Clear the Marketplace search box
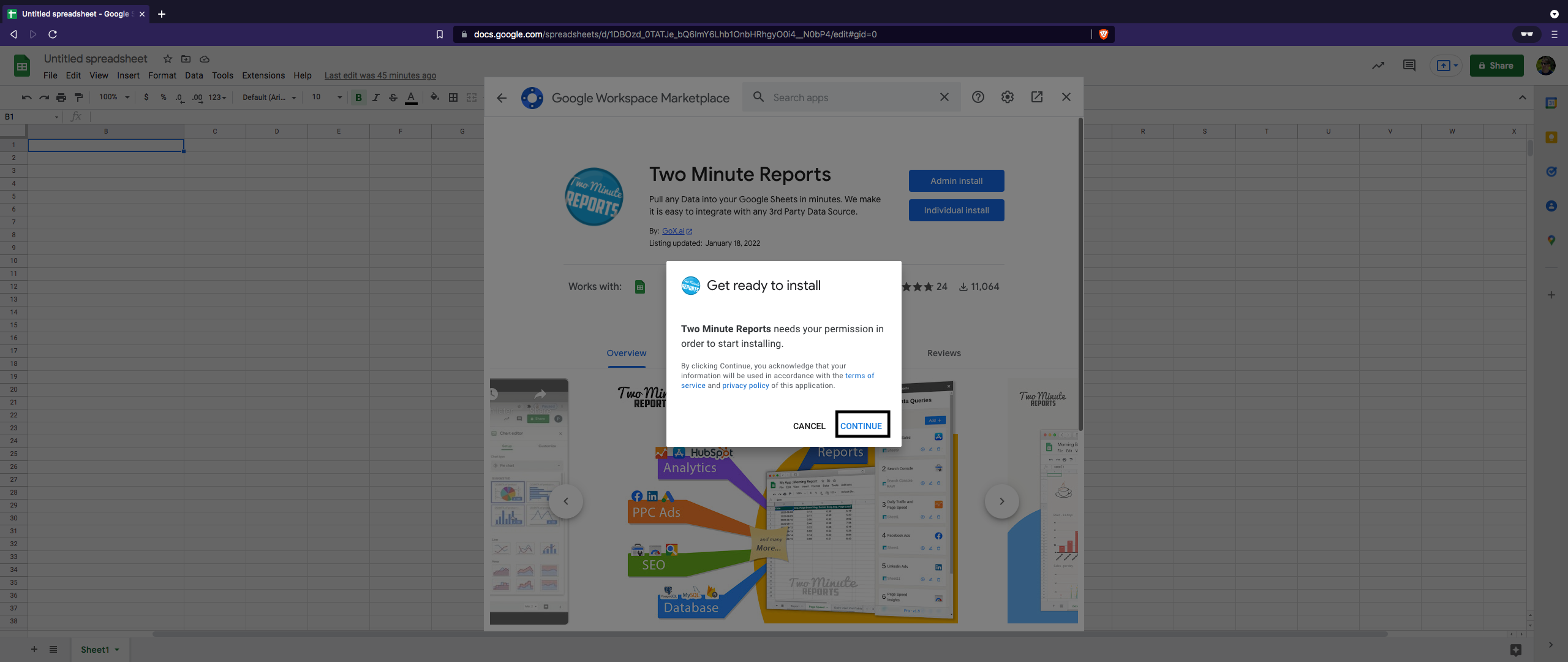The height and width of the screenshot is (662, 1568). pyautogui.click(x=944, y=97)
